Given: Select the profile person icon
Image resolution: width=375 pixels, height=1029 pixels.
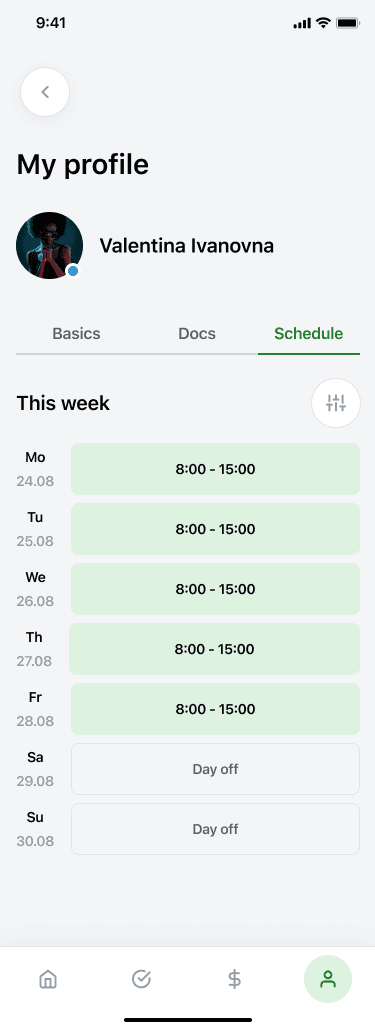Looking at the screenshot, I should pos(328,980).
